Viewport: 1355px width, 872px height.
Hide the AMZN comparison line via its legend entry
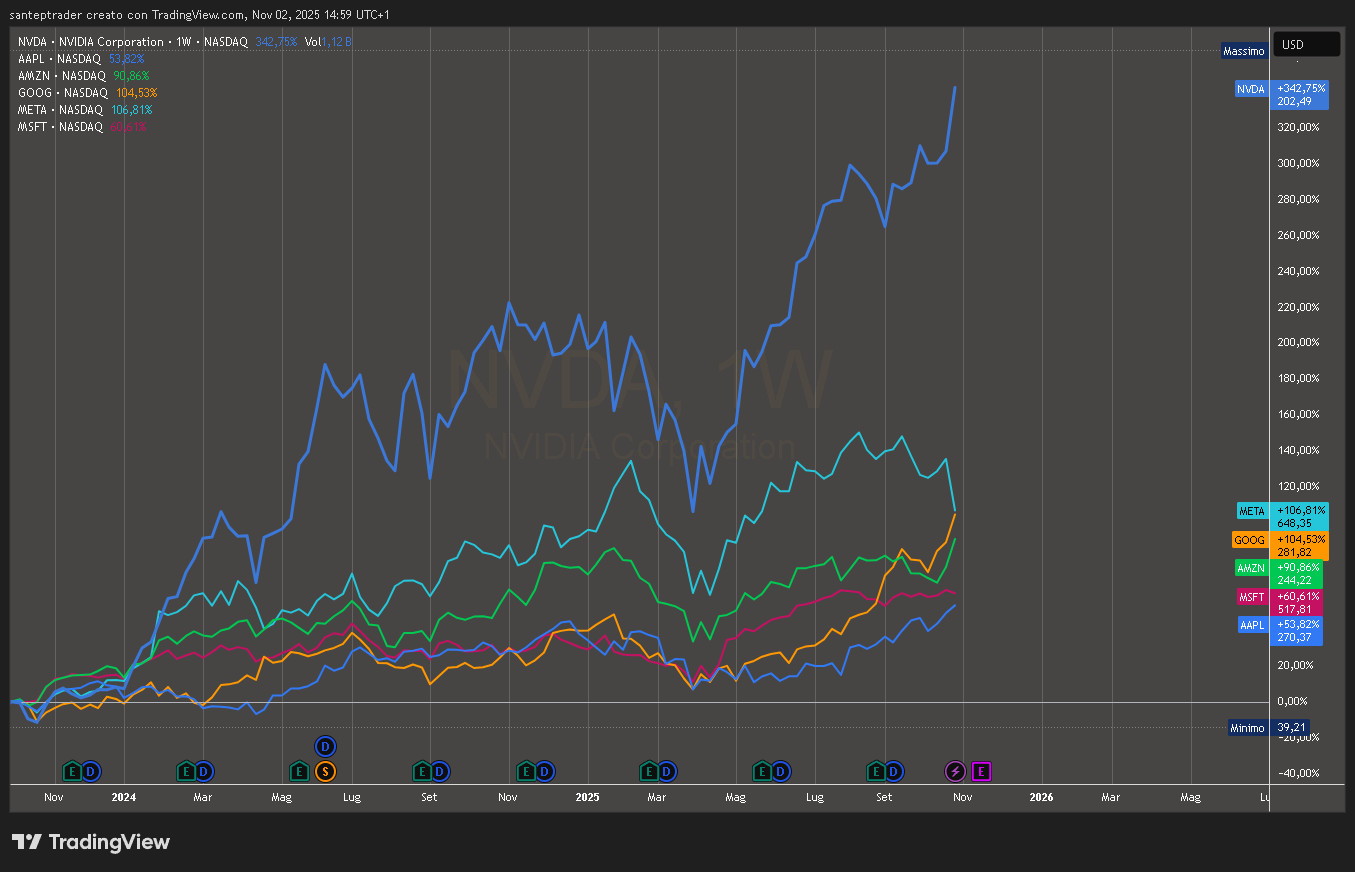coord(33,75)
